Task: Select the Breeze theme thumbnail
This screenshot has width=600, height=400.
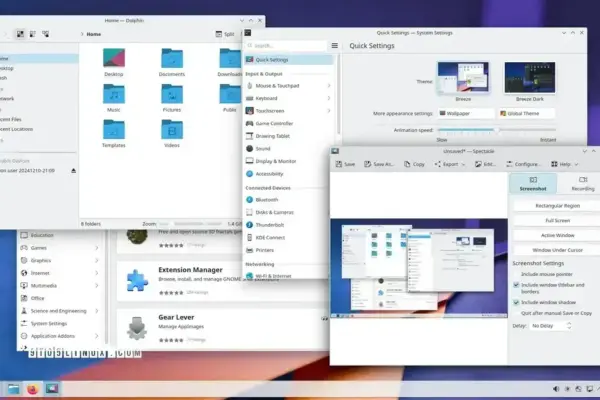Action: (463, 77)
